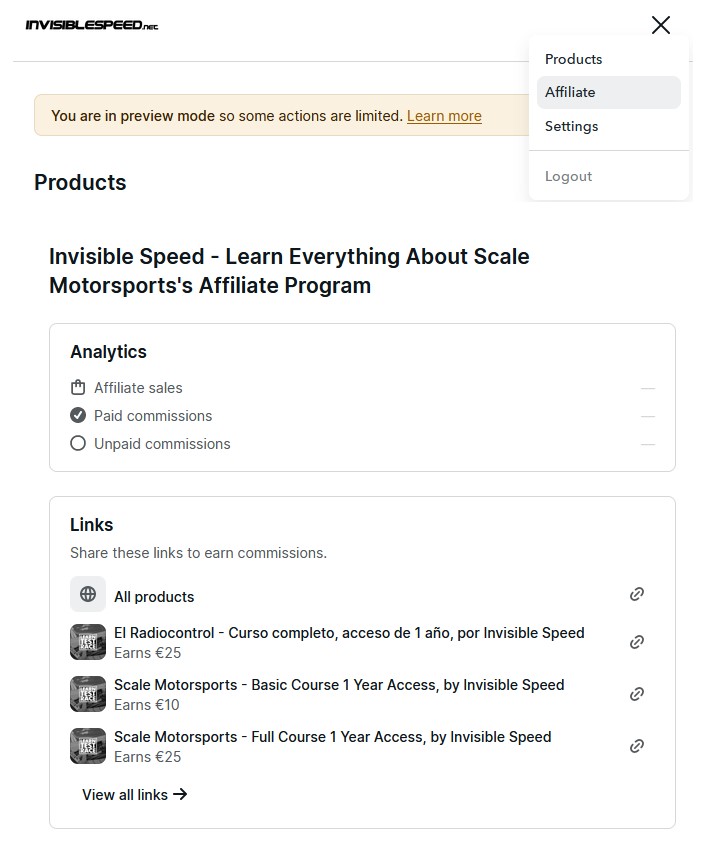Open the Invisible Speed logo homepage
The image size is (716, 852).
click(92, 25)
